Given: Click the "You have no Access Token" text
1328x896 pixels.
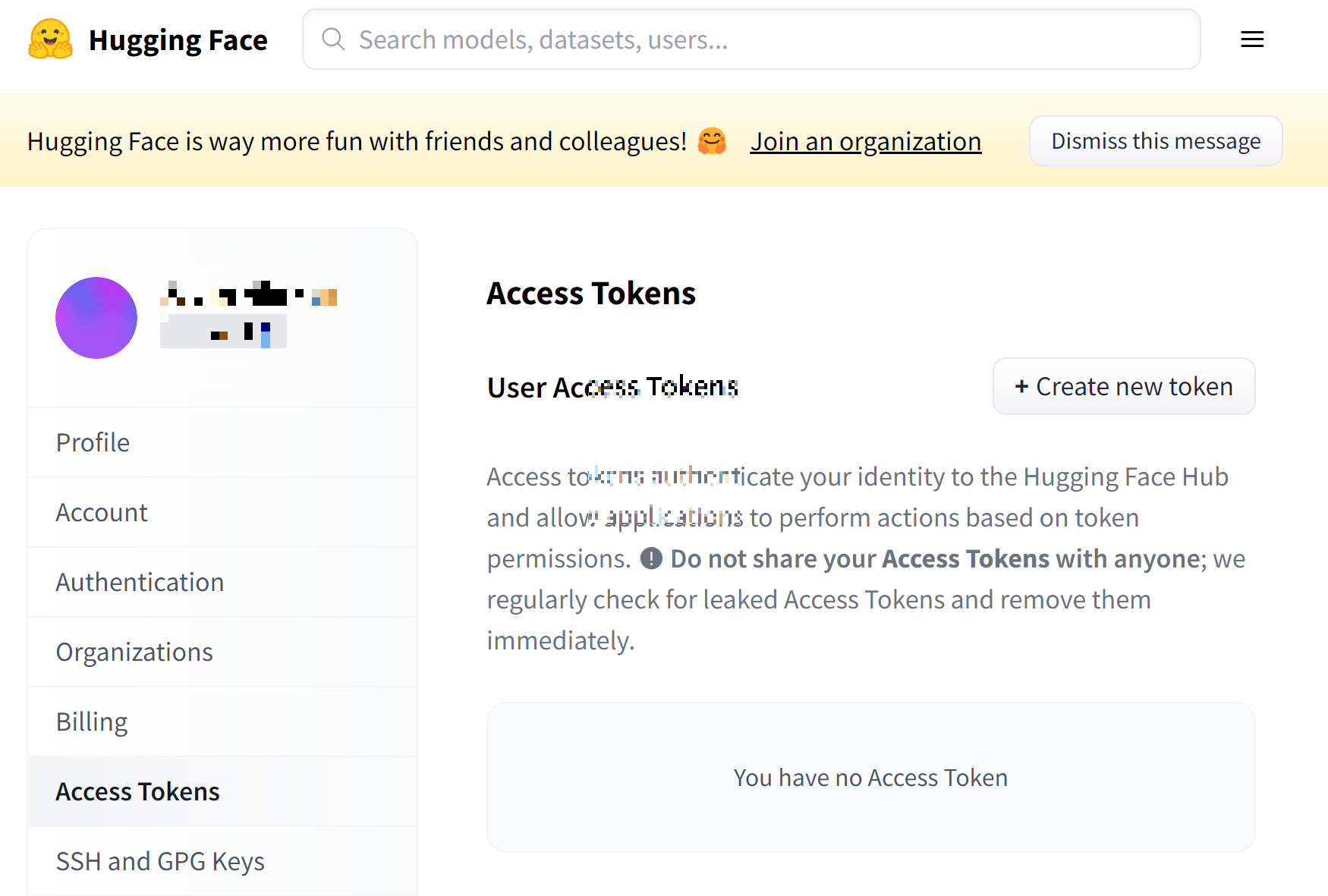Looking at the screenshot, I should click(x=870, y=778).
